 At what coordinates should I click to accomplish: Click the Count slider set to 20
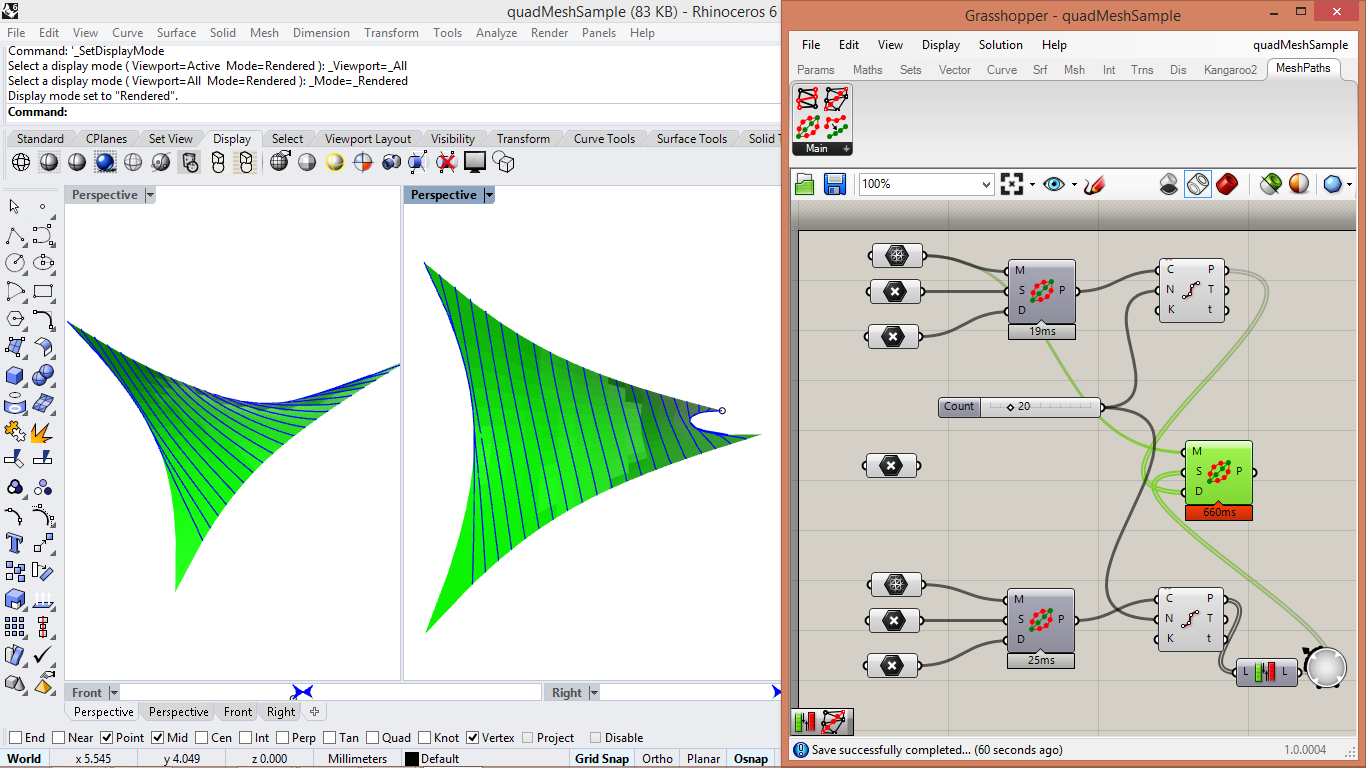pyautogui.click(x=1020, y=407)
